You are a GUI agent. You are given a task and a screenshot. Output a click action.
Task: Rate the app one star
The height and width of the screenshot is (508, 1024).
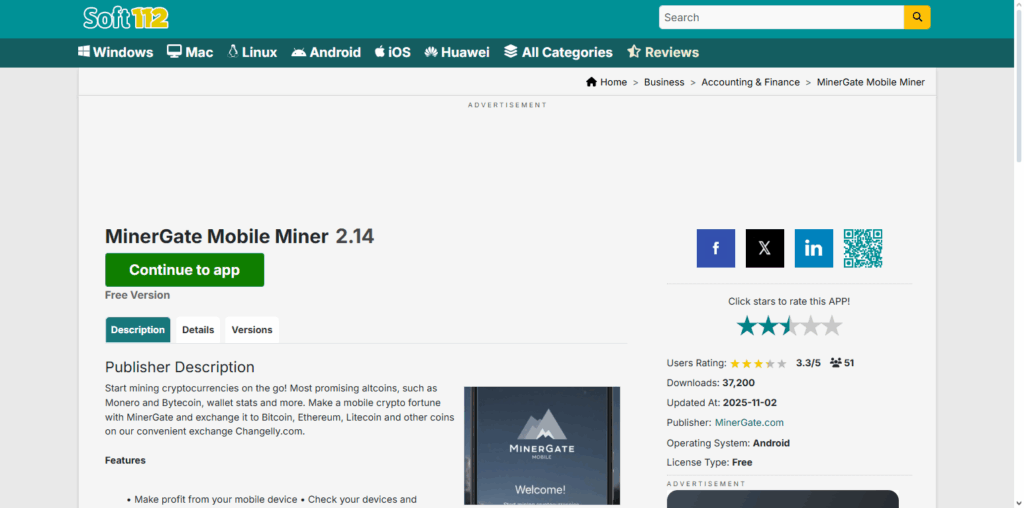pos(746,325)
